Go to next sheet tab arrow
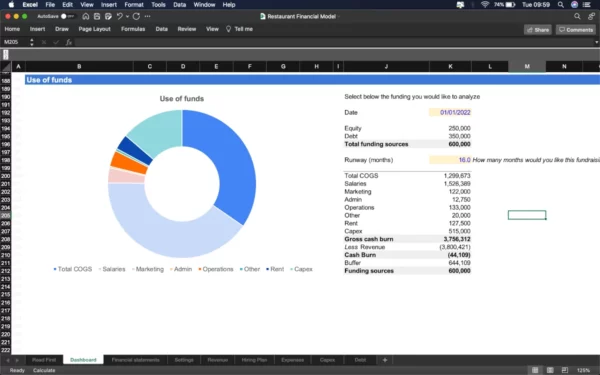The image size is (600, 375). [17, 360]
